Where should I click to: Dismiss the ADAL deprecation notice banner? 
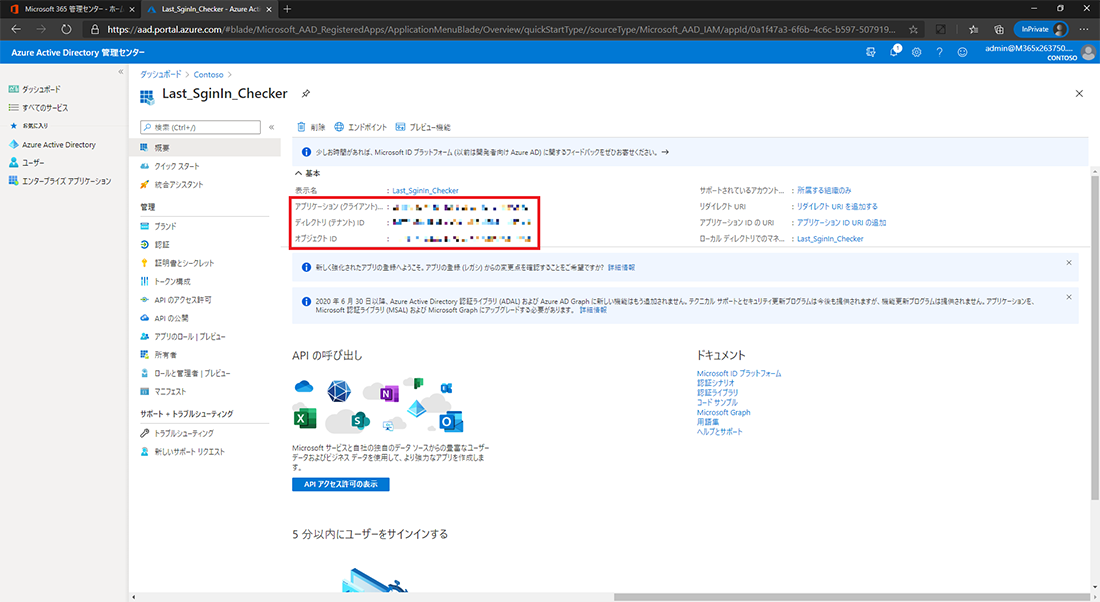coord(1068,297)
